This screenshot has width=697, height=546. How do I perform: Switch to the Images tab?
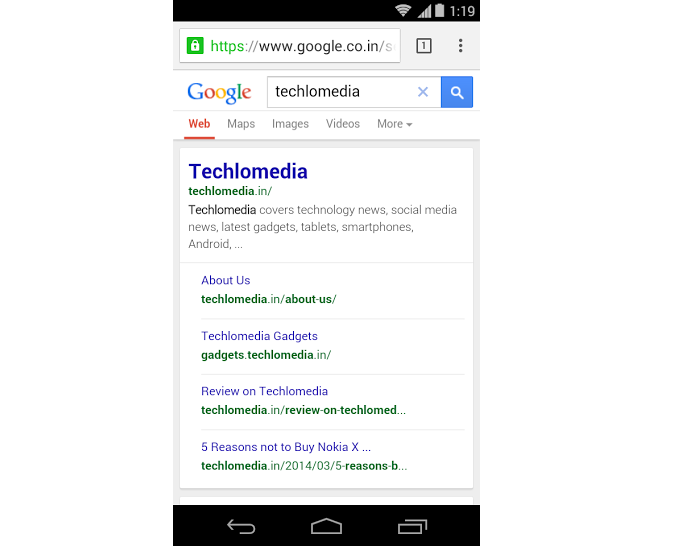pos(290,124)
